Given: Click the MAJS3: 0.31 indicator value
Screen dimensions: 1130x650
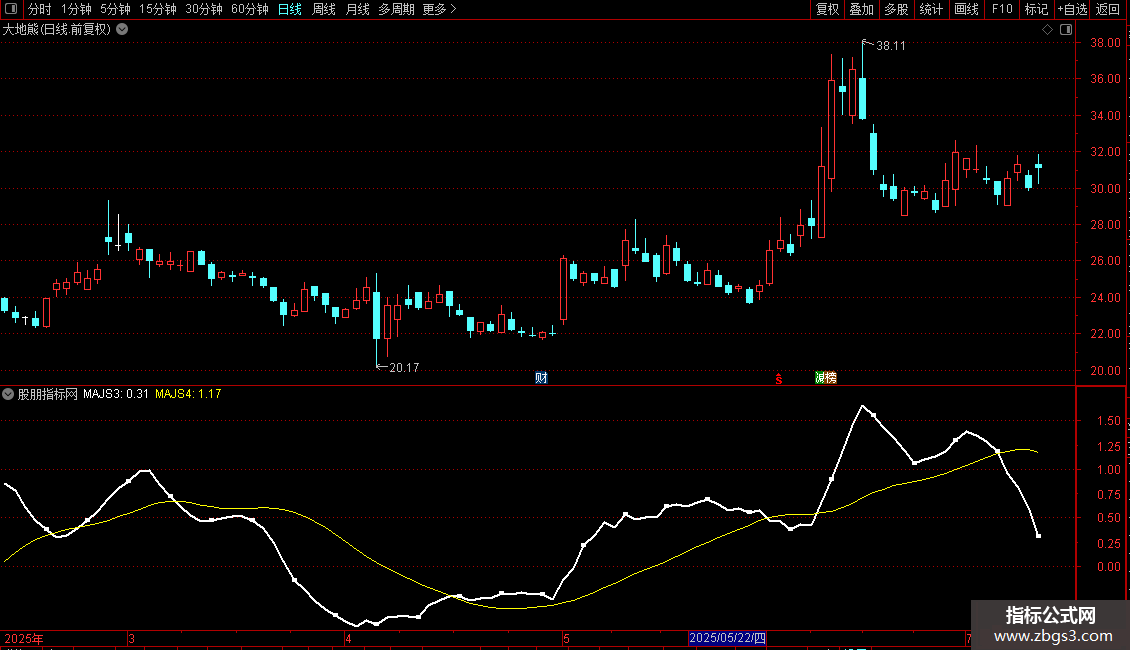Looking at the screenshot, I should 115,394.
